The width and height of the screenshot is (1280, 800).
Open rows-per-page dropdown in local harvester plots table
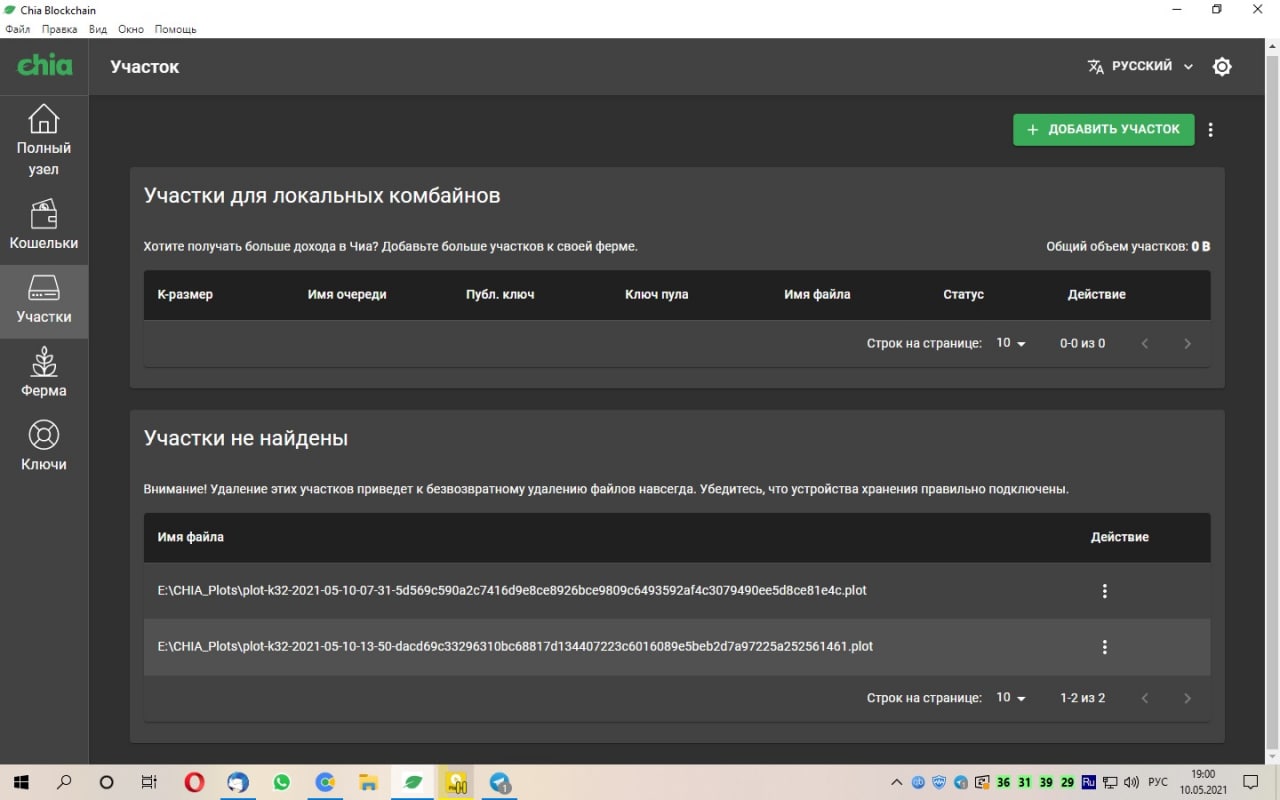coord(1011,343)
